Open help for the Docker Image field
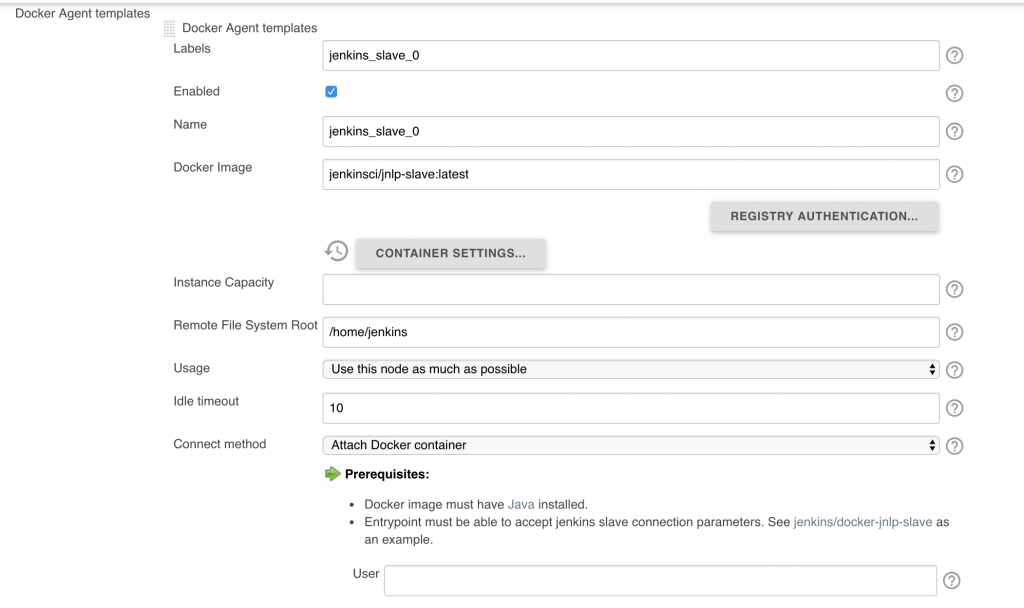The image size is (1024, 608). coord(954,174)
